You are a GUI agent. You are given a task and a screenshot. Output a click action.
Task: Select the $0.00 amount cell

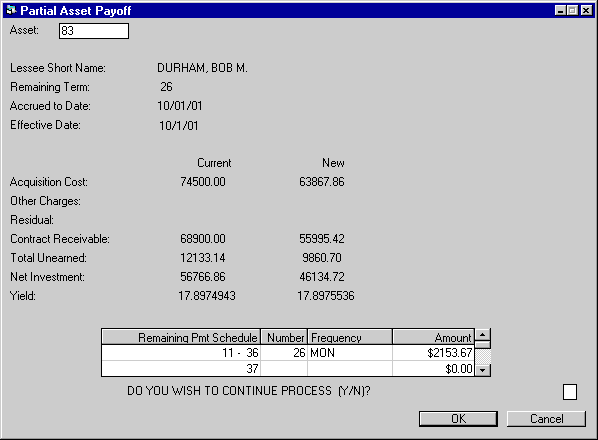pos(434,369)
